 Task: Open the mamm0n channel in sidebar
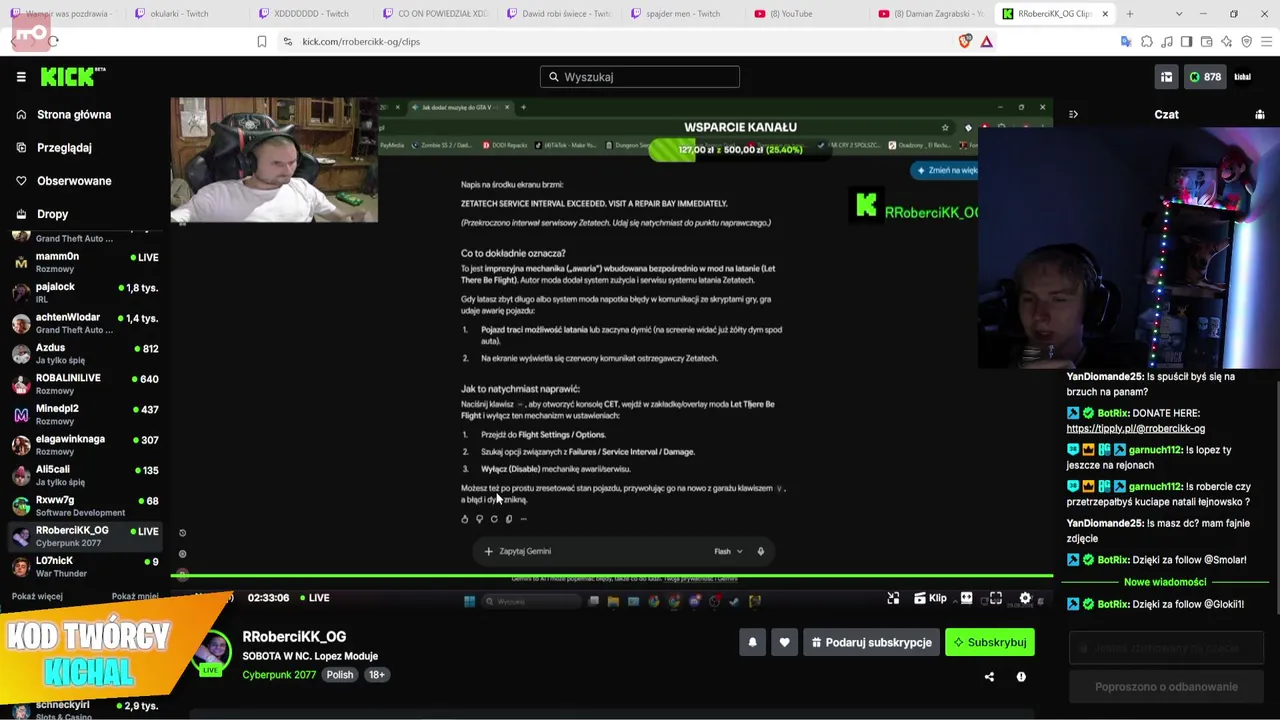click(x=85, y=262)
